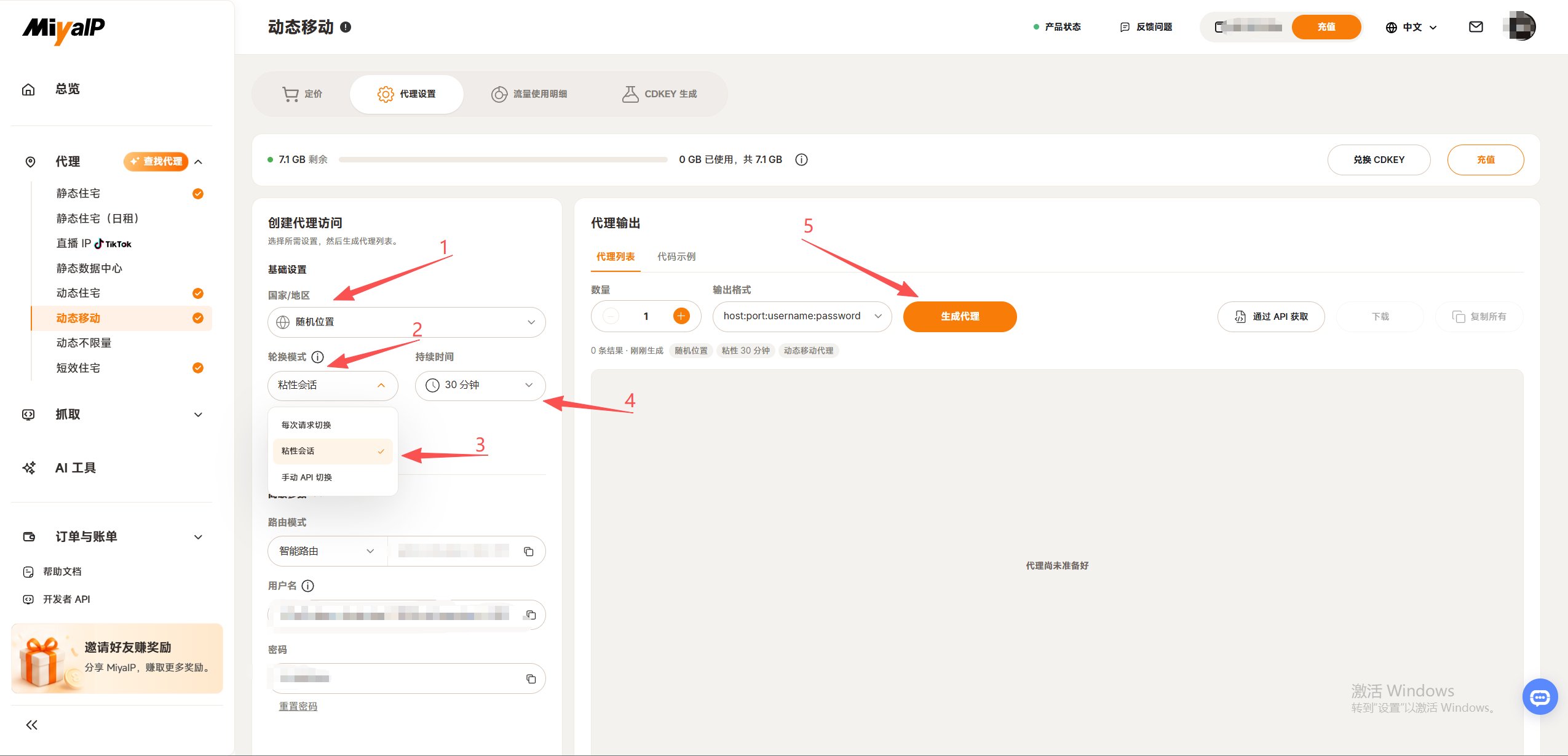Collapse the 代理 sidebar section
This screenshot has width=1568, height=756.
[x=198, y=162]
